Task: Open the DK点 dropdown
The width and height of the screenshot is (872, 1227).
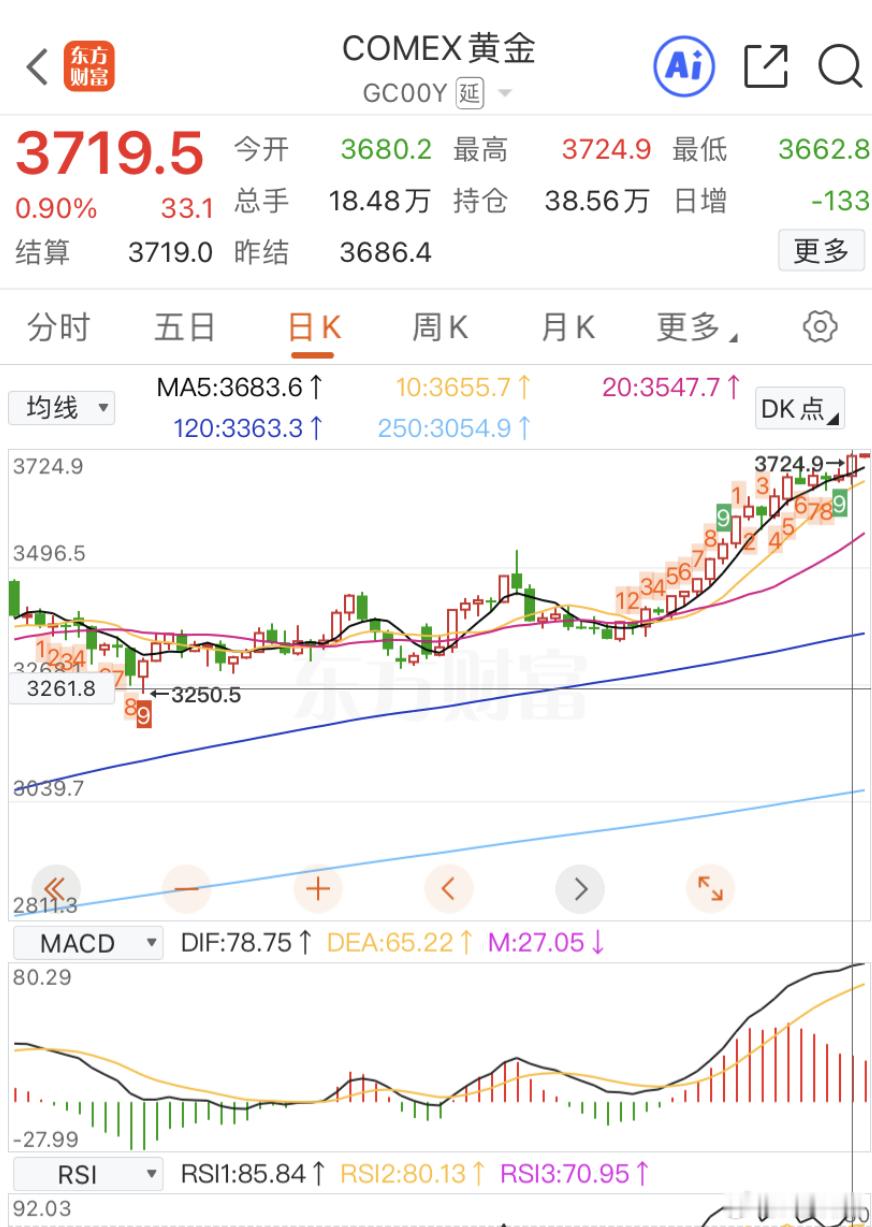Action: 800,408
